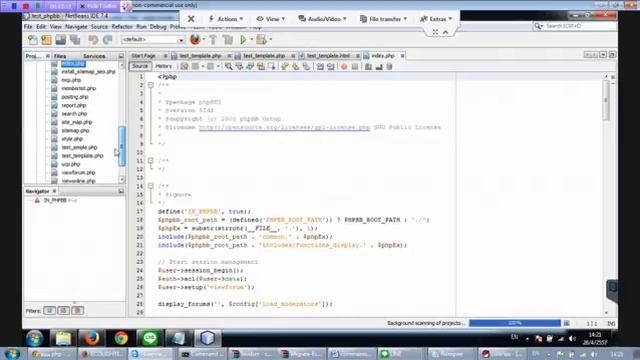Open TeamViewer File transfer dropdown
Screen dimensions: 640x360
click(383, 19)
